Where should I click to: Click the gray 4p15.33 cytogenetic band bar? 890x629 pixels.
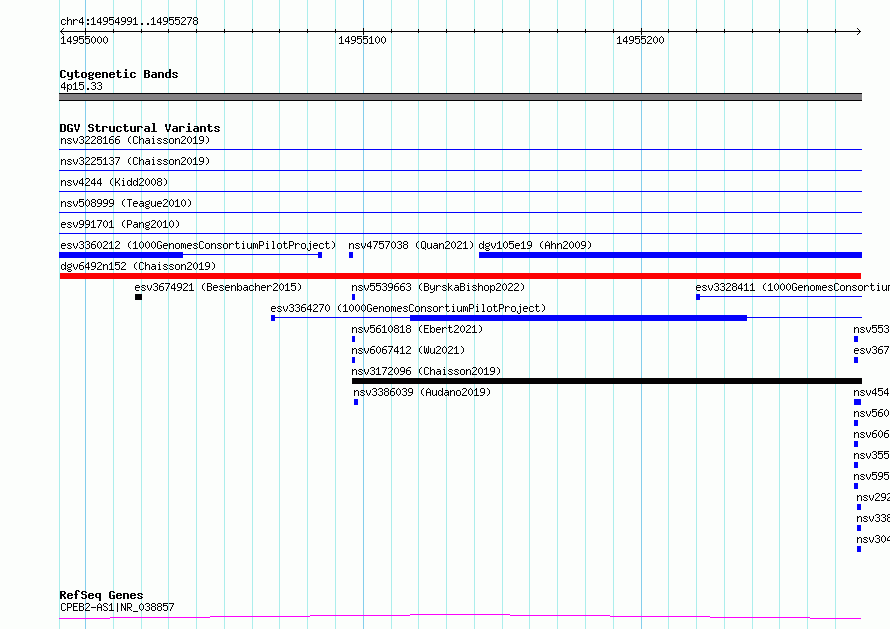click(460, 97)
